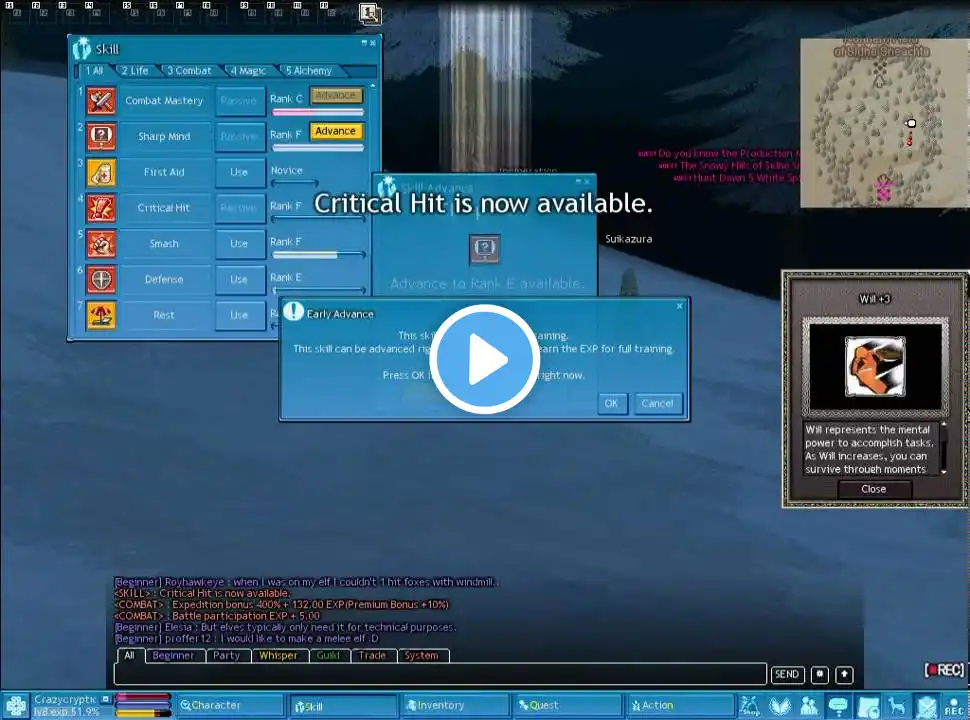Open the Shop icon in bottom bar
Image resolution: width=970 pixels, height=720 pixels.
[x=750, y=706]
